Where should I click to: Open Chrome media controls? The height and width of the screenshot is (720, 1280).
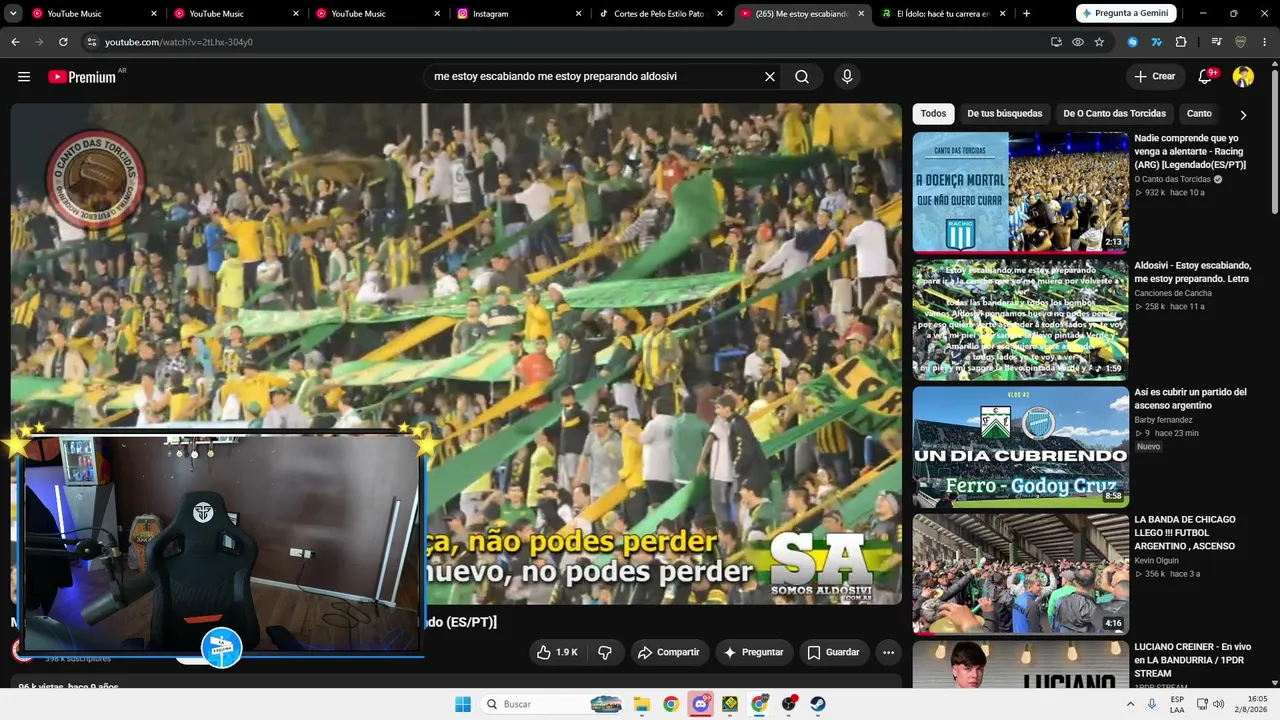(1216, 42)
